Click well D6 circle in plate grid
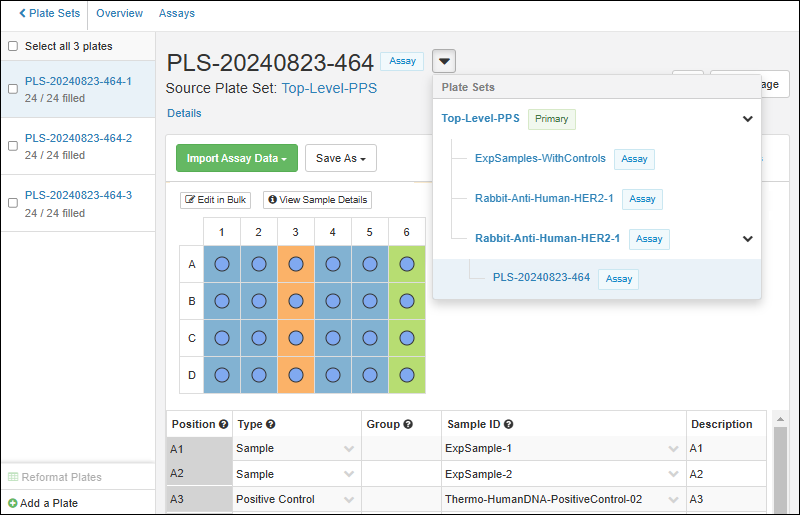The width and height of the screenshot is (800, 515). [407, 375]
